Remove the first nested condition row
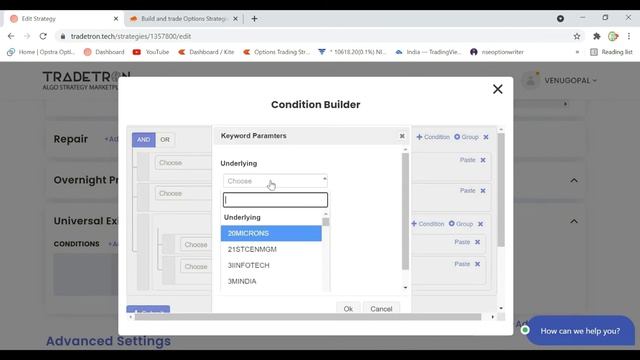Screen dimensions: 640x360 (x=478, y=242)
